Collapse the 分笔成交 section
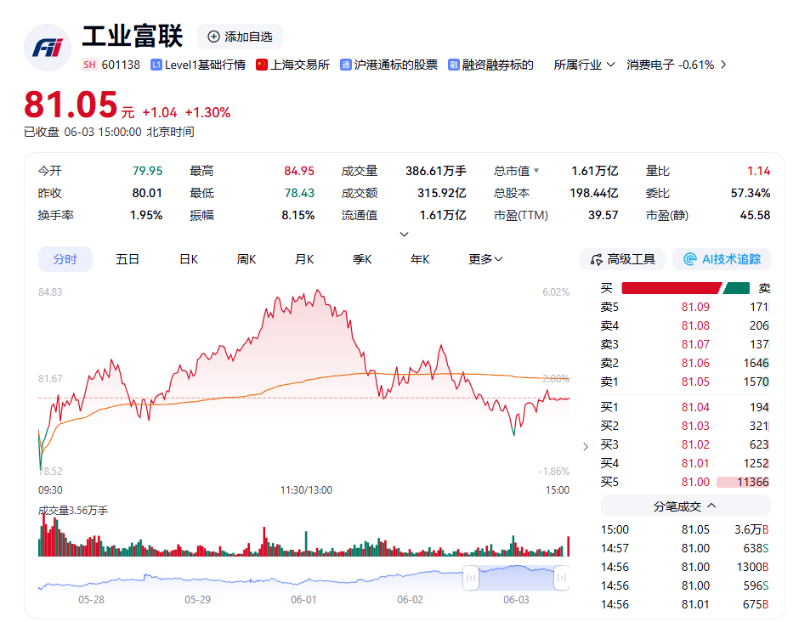The width and height of the screenshot is (799, 622). pos(685,506)
